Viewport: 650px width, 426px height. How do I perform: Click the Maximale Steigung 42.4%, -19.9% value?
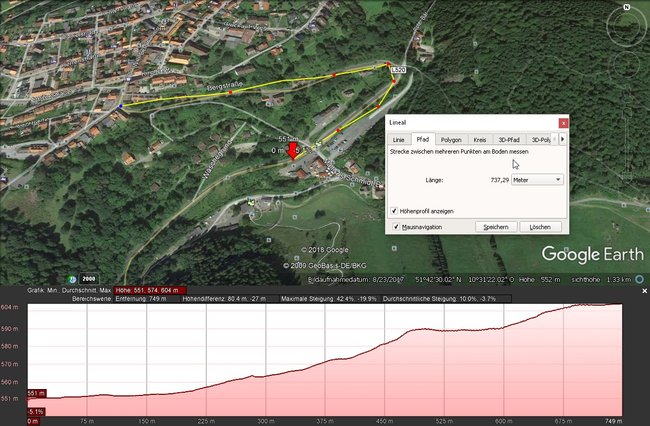329,298
